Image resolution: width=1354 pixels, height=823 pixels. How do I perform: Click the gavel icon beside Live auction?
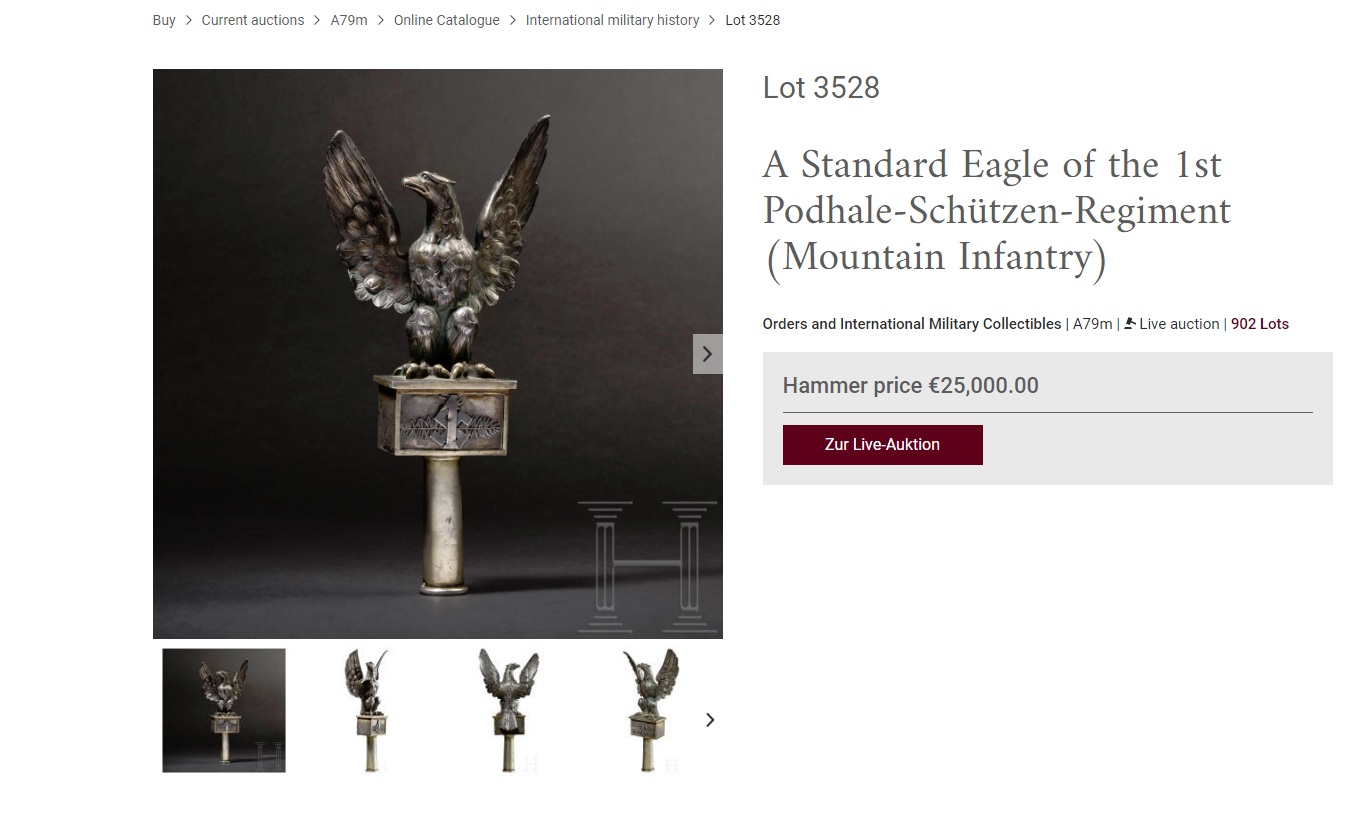[1130, 324]
